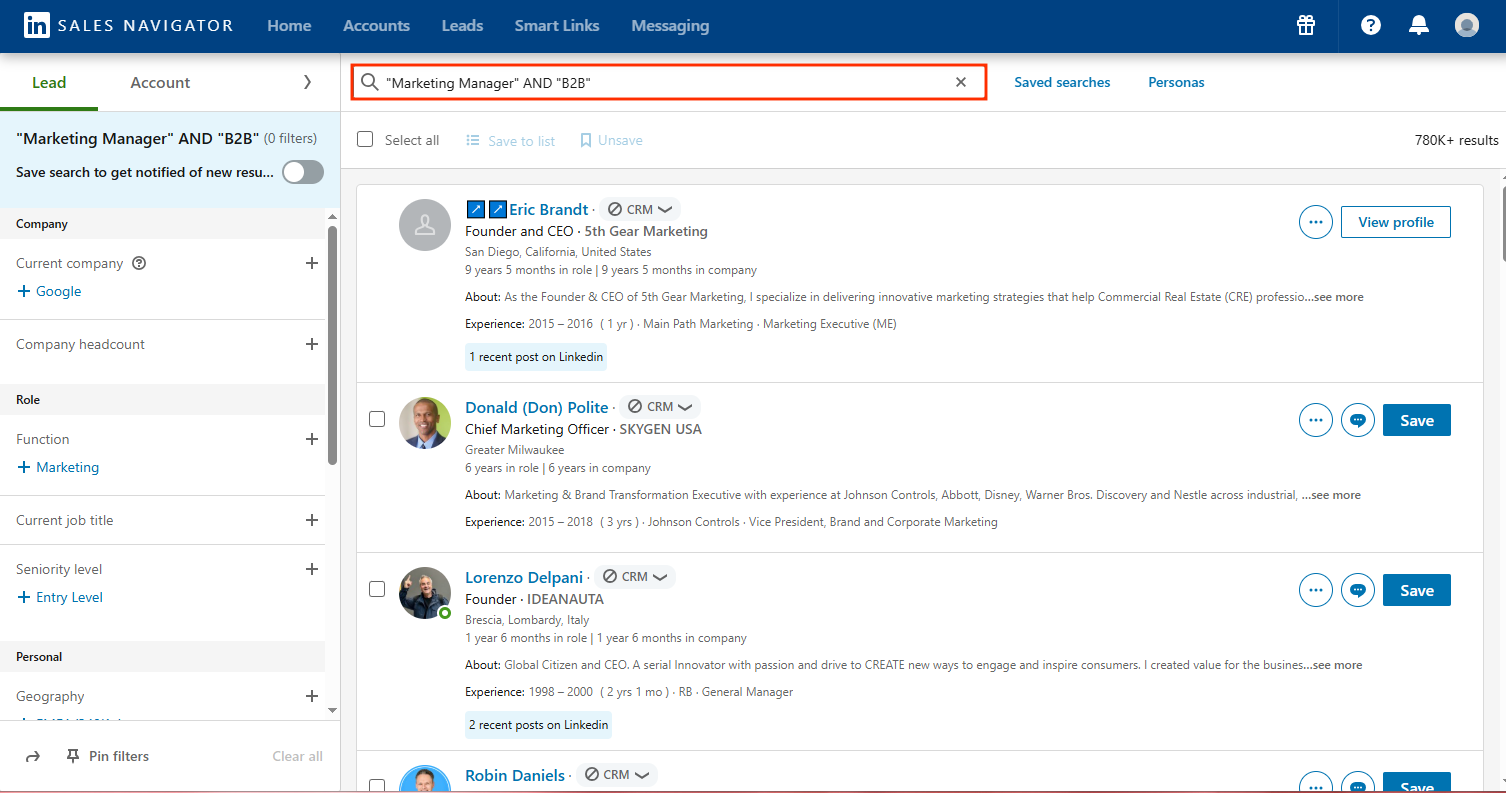The height and width of the screenshot is (793, 1506).
Task: Click Donald Polite's profile photo
Action: (425, 422)
